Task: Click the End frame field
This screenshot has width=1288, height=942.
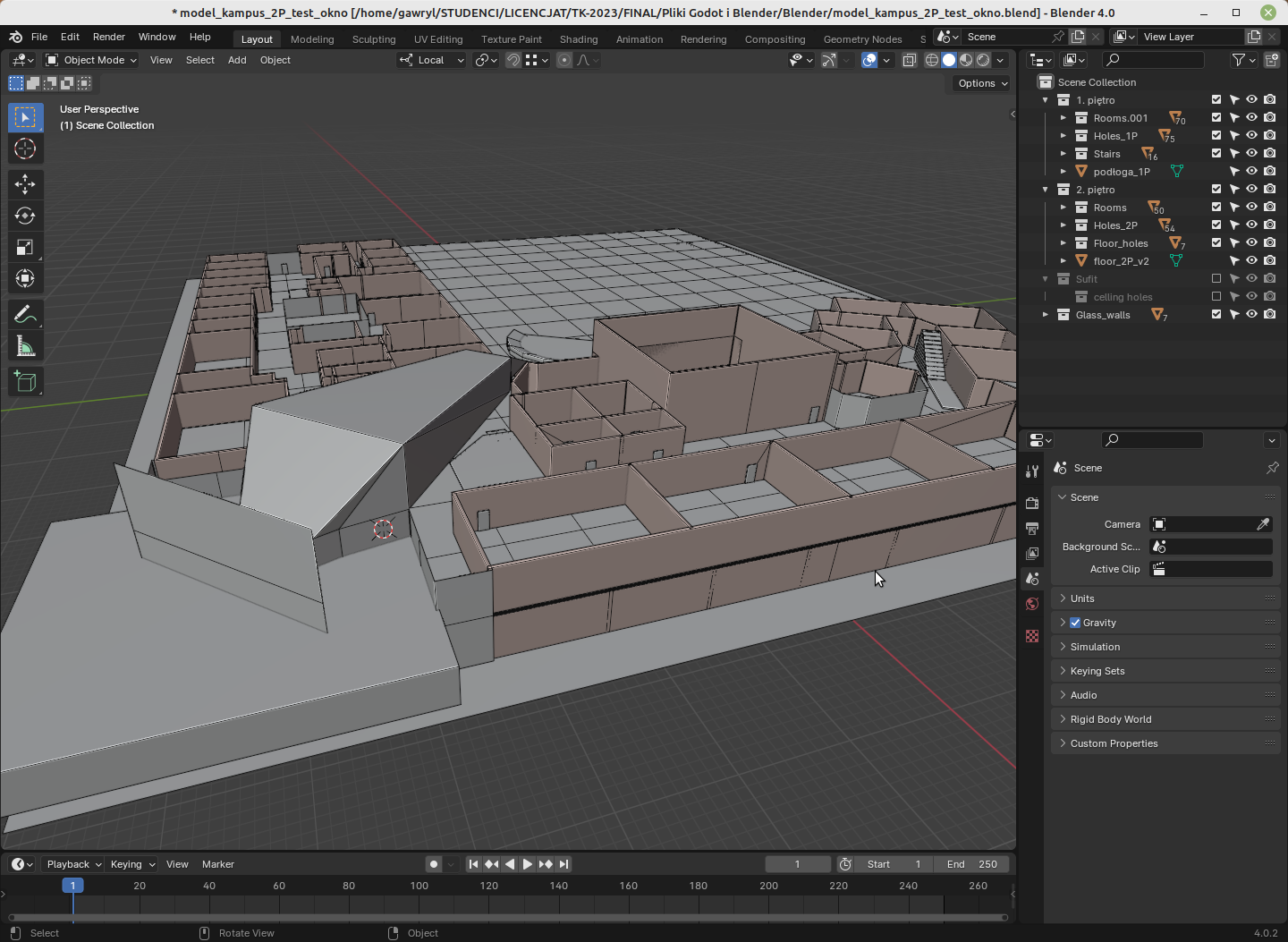Action: pos(972,864)
